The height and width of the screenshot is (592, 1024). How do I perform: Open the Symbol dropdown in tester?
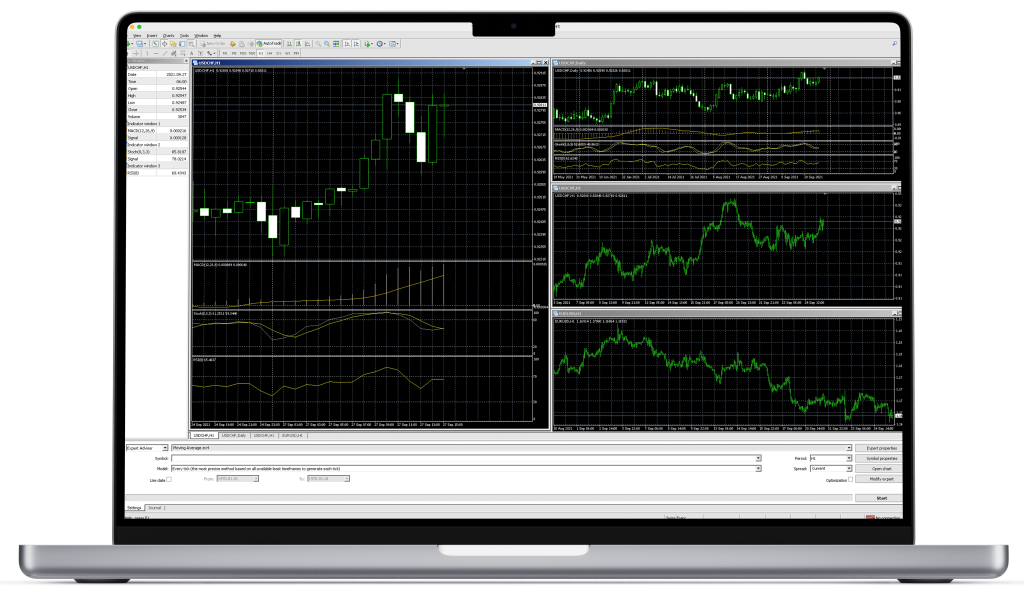pos(758,458)
